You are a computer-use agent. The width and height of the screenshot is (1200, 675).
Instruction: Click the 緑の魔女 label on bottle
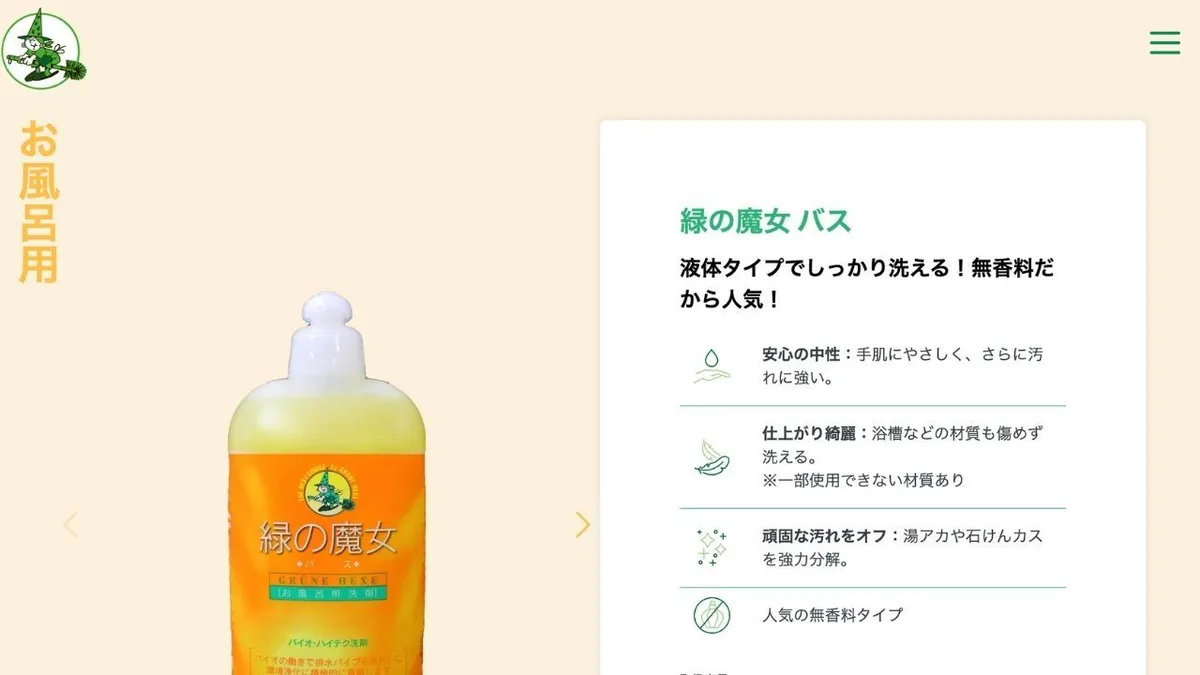pos(328,538)
